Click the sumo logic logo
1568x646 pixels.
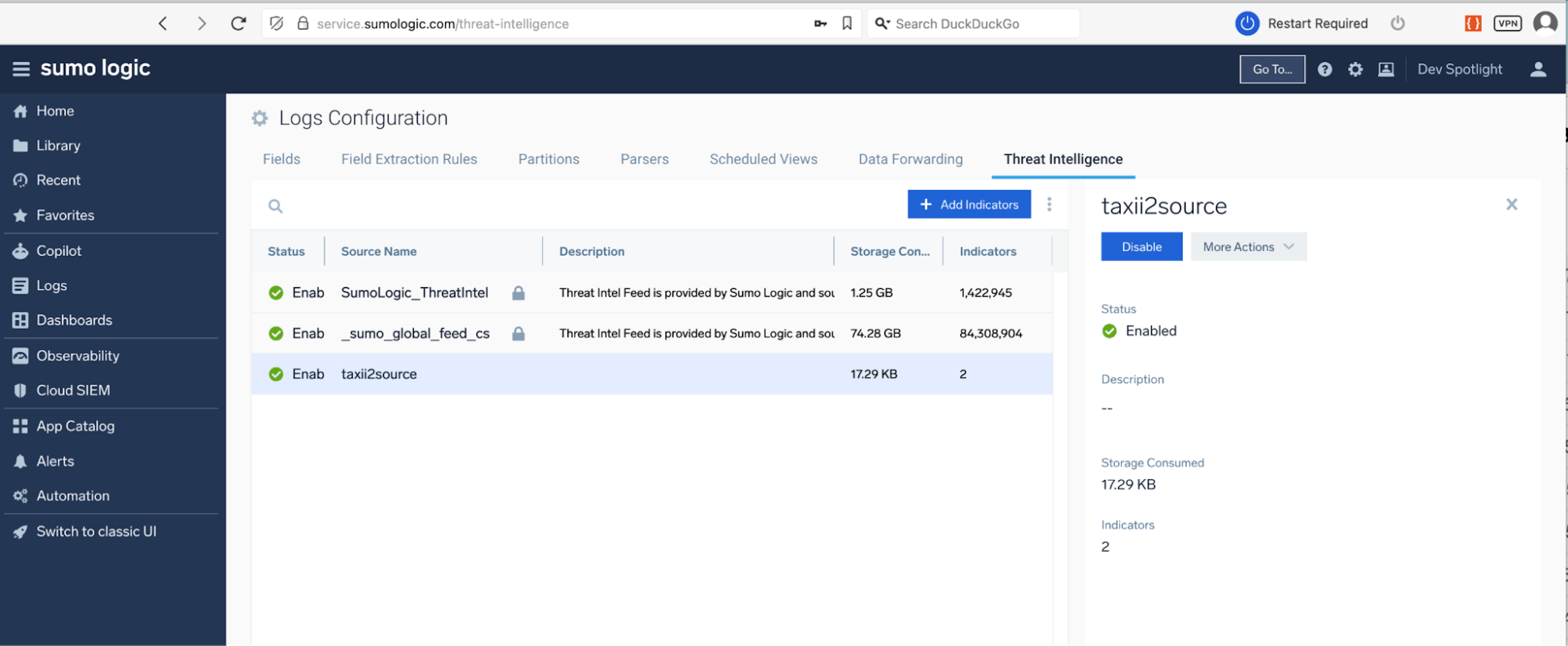coord(95,69)
